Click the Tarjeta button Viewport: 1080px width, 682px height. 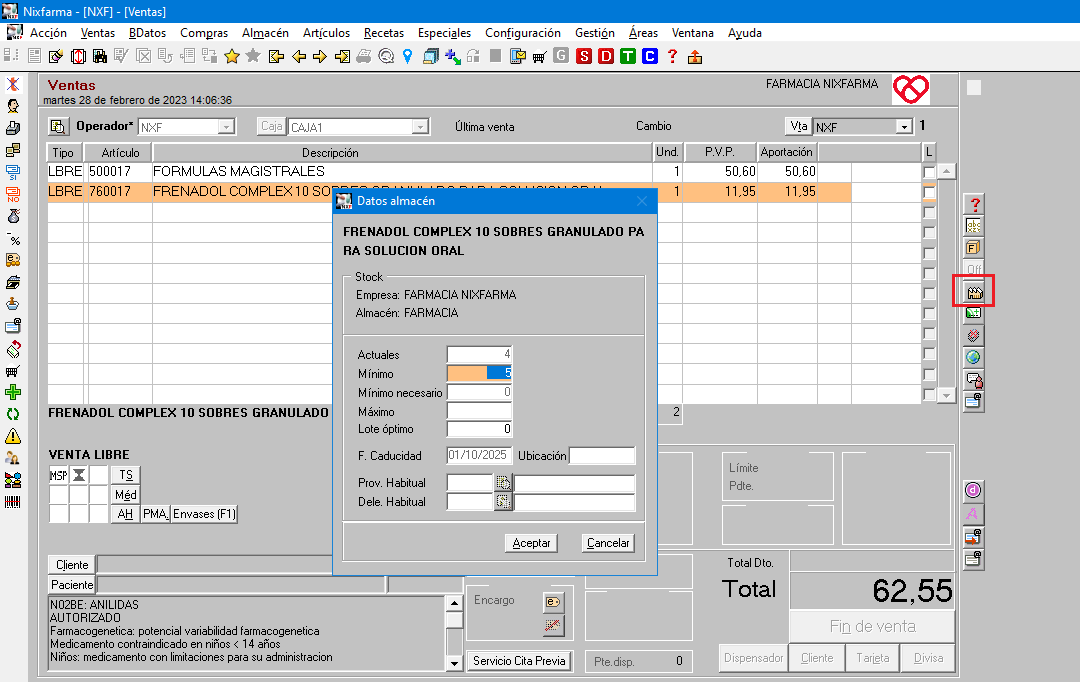pyautogui.click(x=873, y=658)
